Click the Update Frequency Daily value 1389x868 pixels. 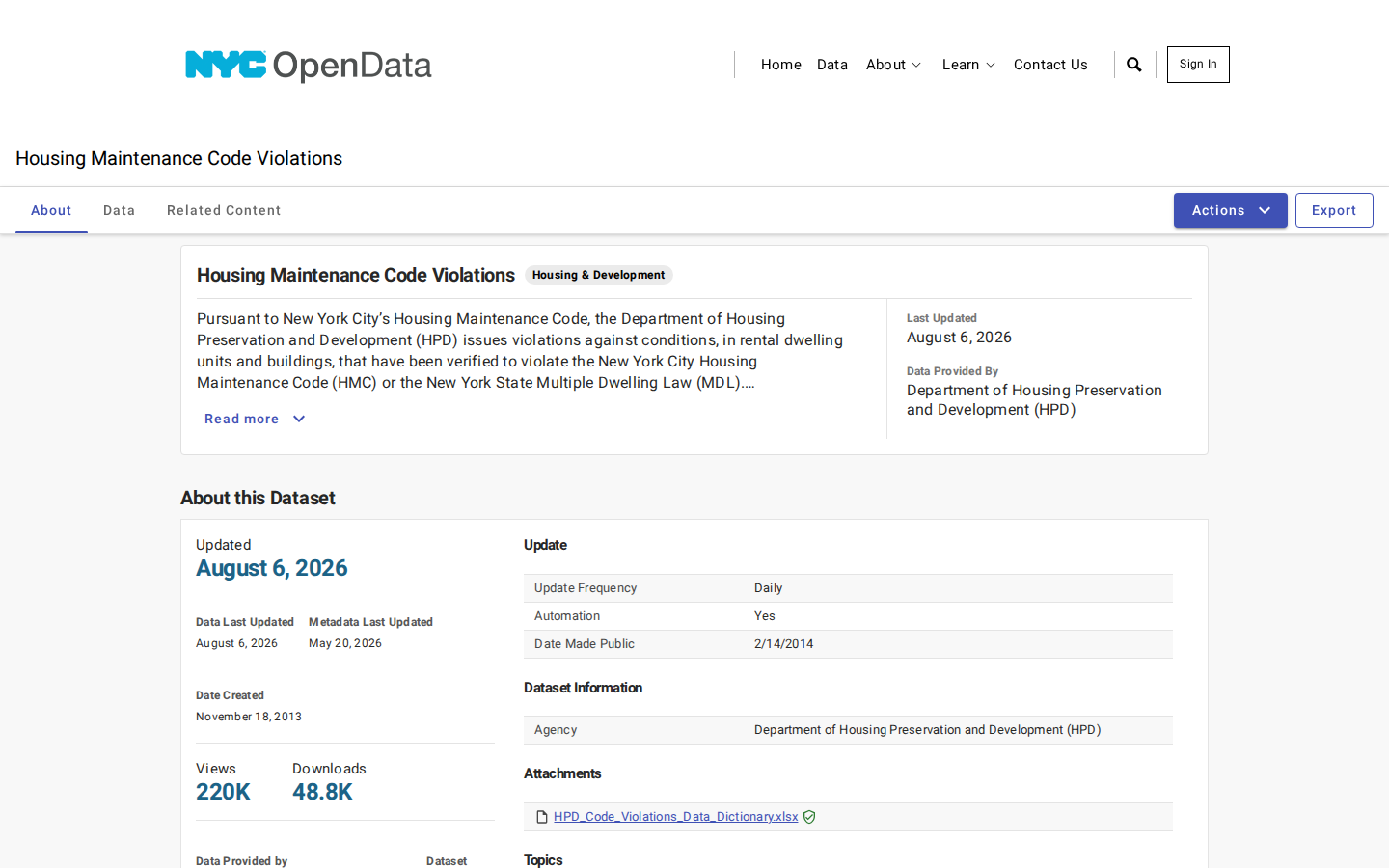768,588
